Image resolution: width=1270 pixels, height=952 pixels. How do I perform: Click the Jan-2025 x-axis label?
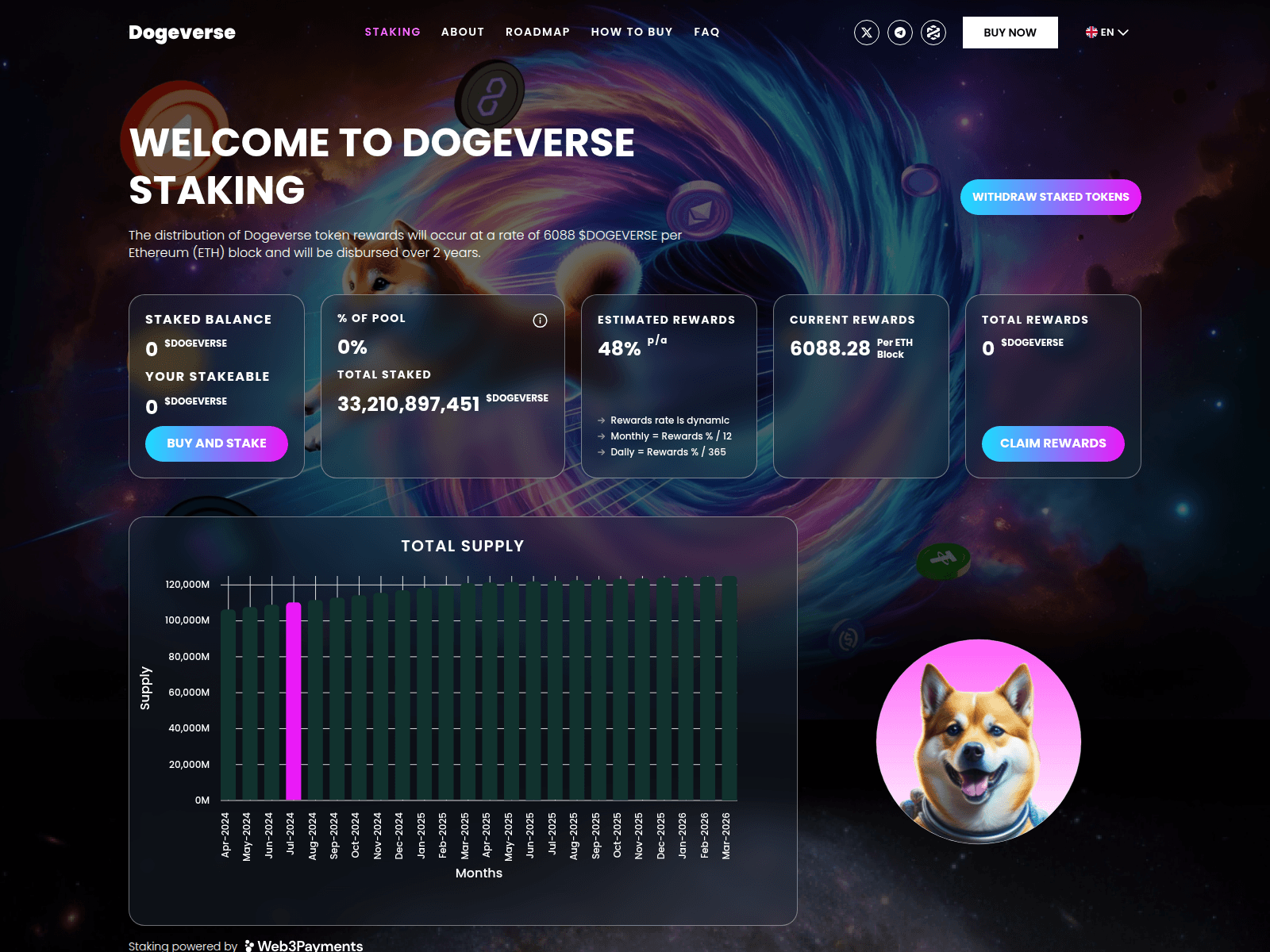421,835
